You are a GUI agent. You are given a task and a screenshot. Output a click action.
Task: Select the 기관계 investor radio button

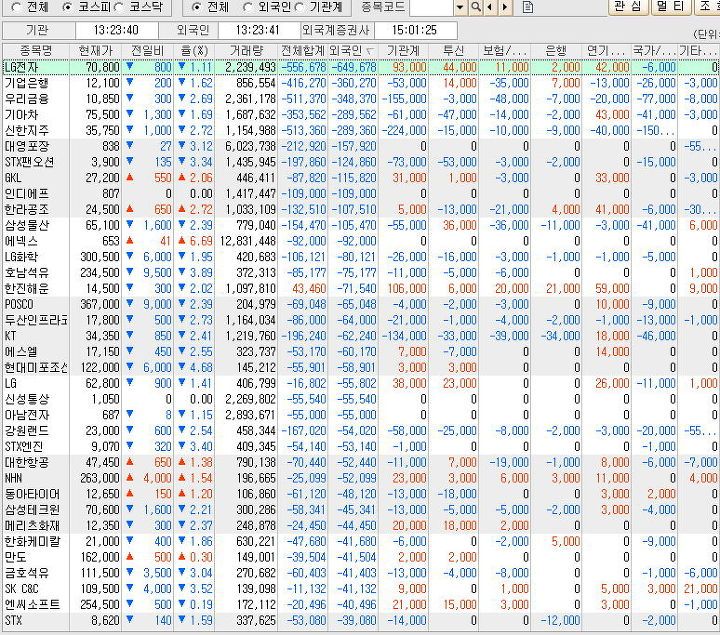pos(299,7)
